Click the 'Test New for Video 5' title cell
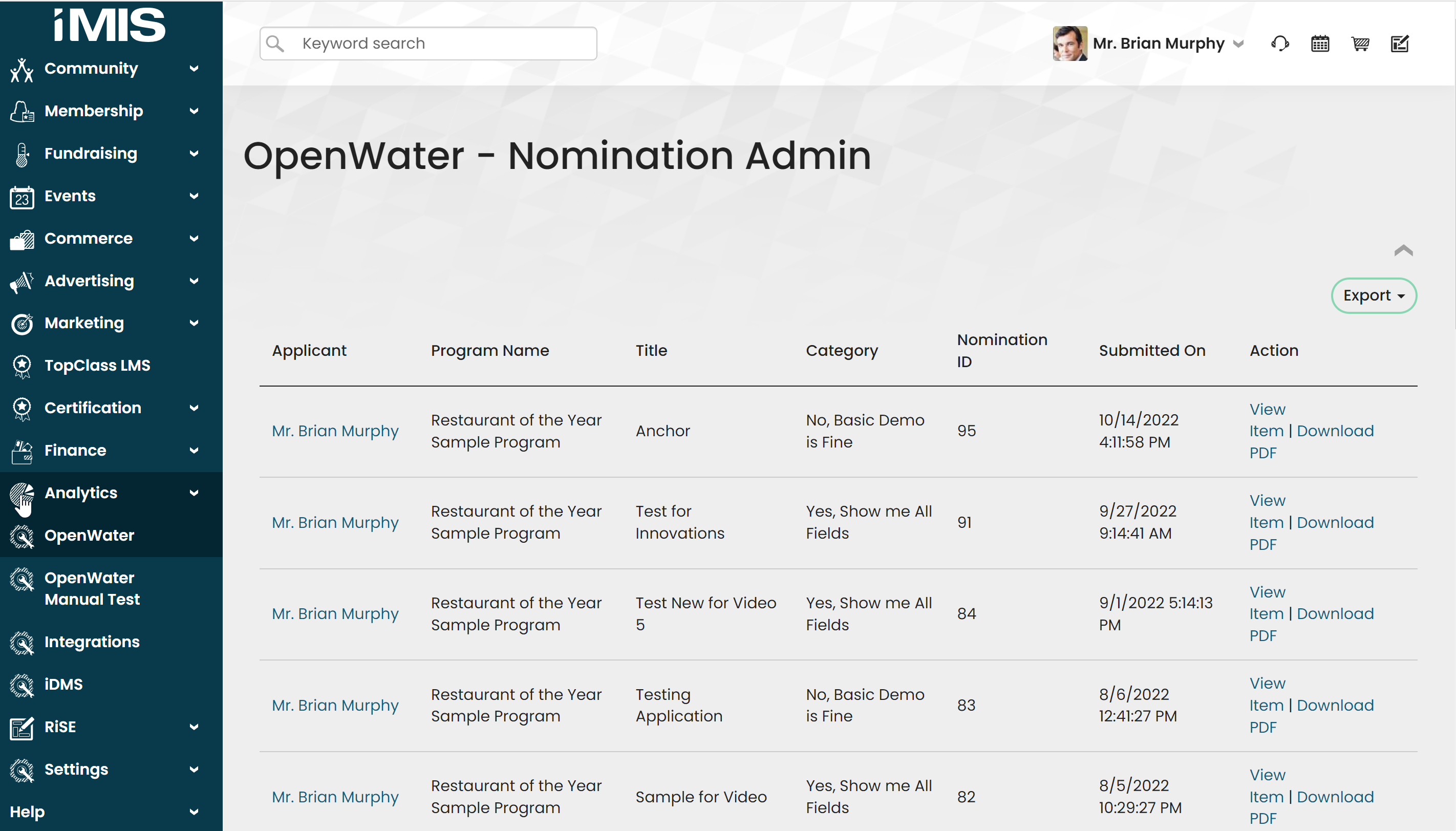Screen dimensions: 1456x831 click(x=706, y=613)
